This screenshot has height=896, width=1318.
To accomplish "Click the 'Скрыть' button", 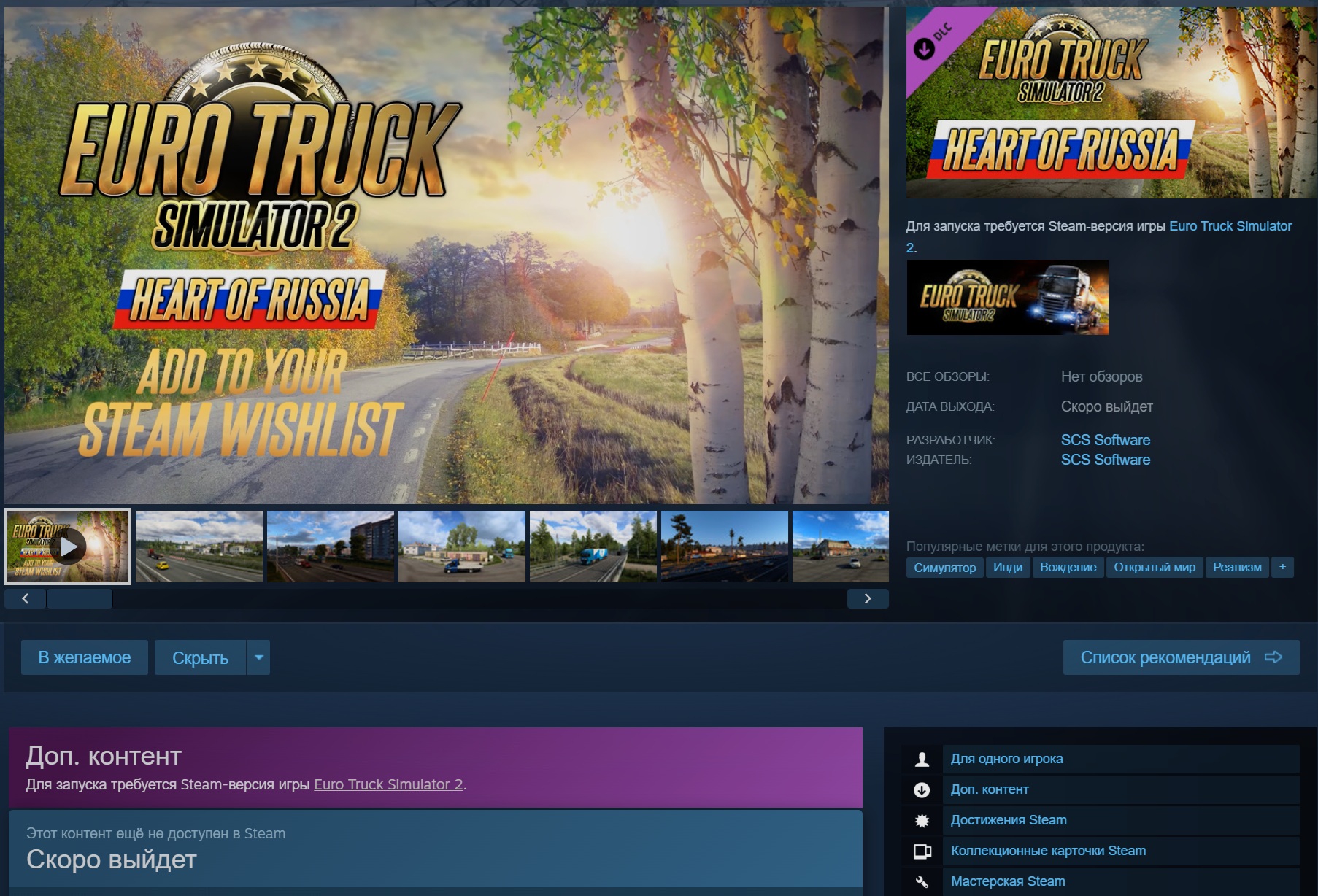I will [x=200, y=657].
